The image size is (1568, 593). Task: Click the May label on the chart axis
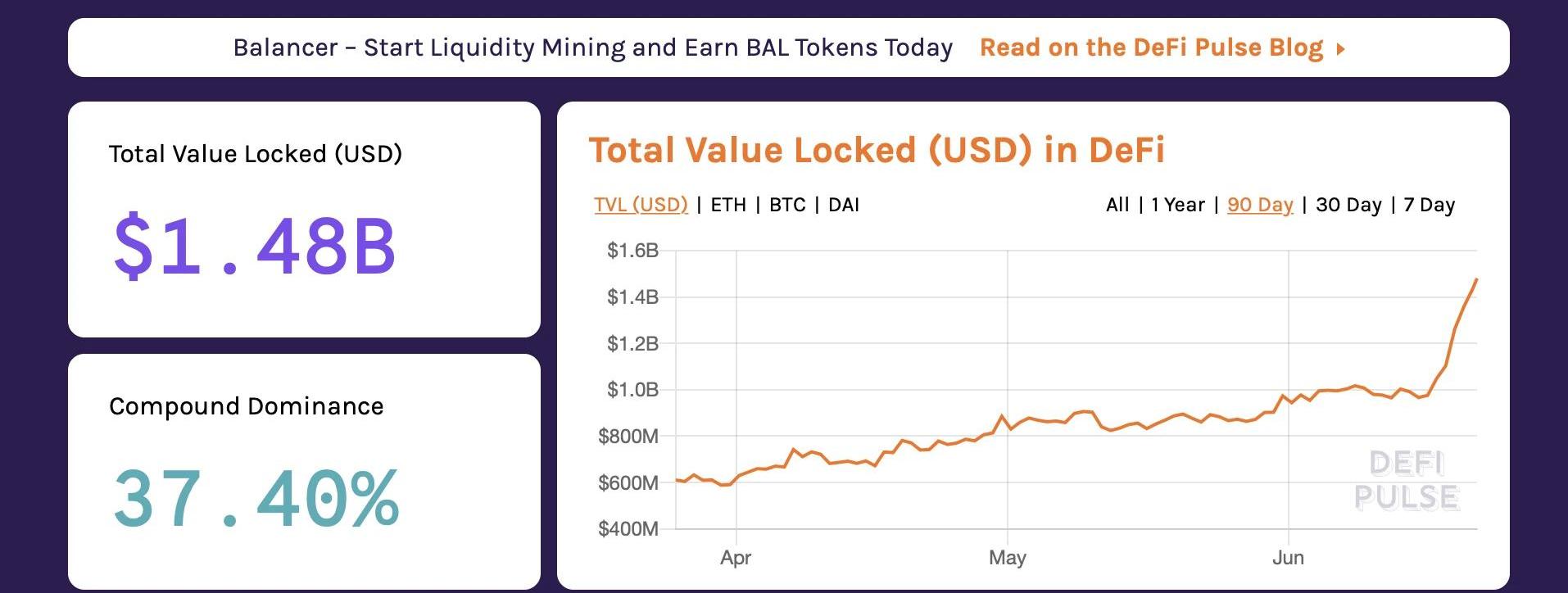tap(1007, 558)
